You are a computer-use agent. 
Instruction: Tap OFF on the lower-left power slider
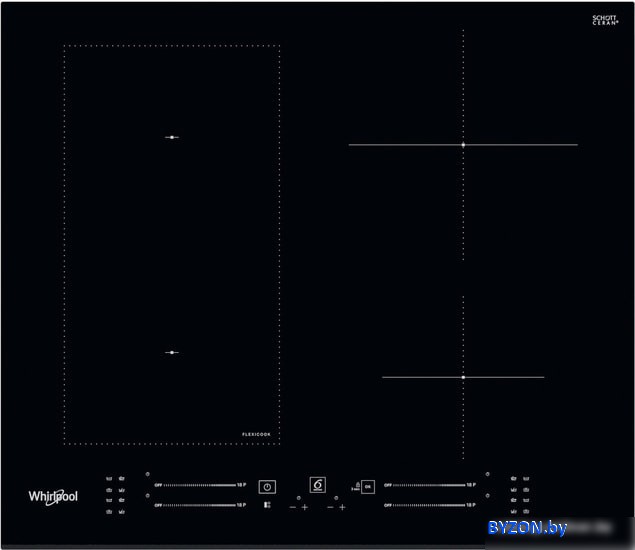coord(158,505)
